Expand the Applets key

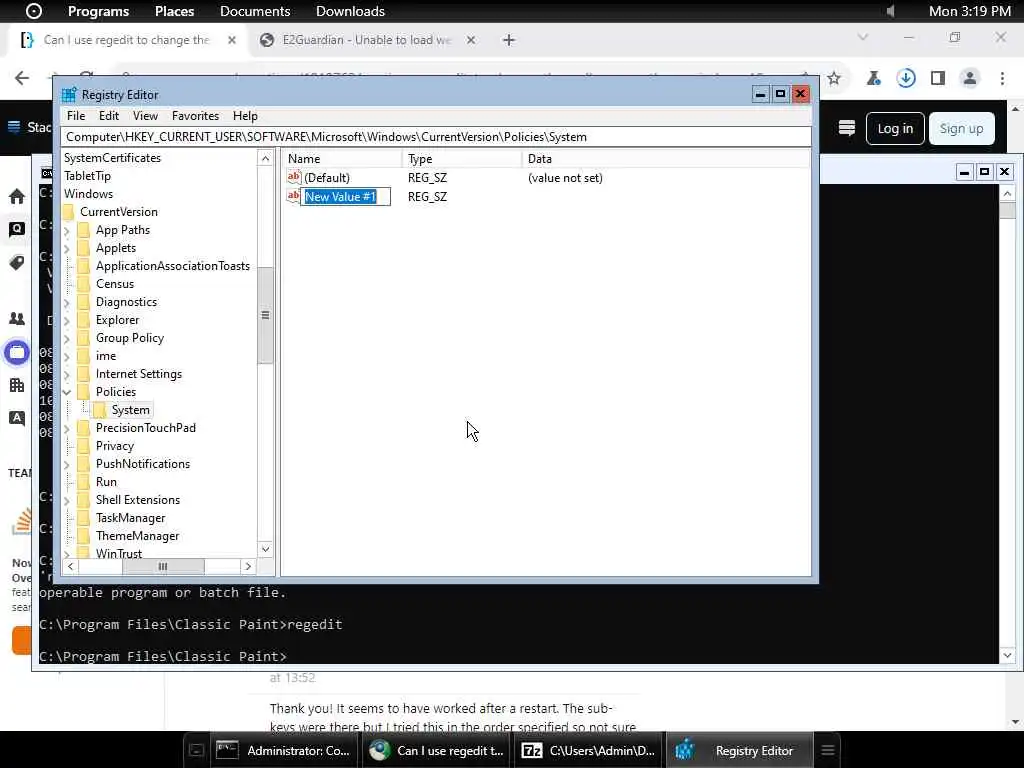click(67, 249)
